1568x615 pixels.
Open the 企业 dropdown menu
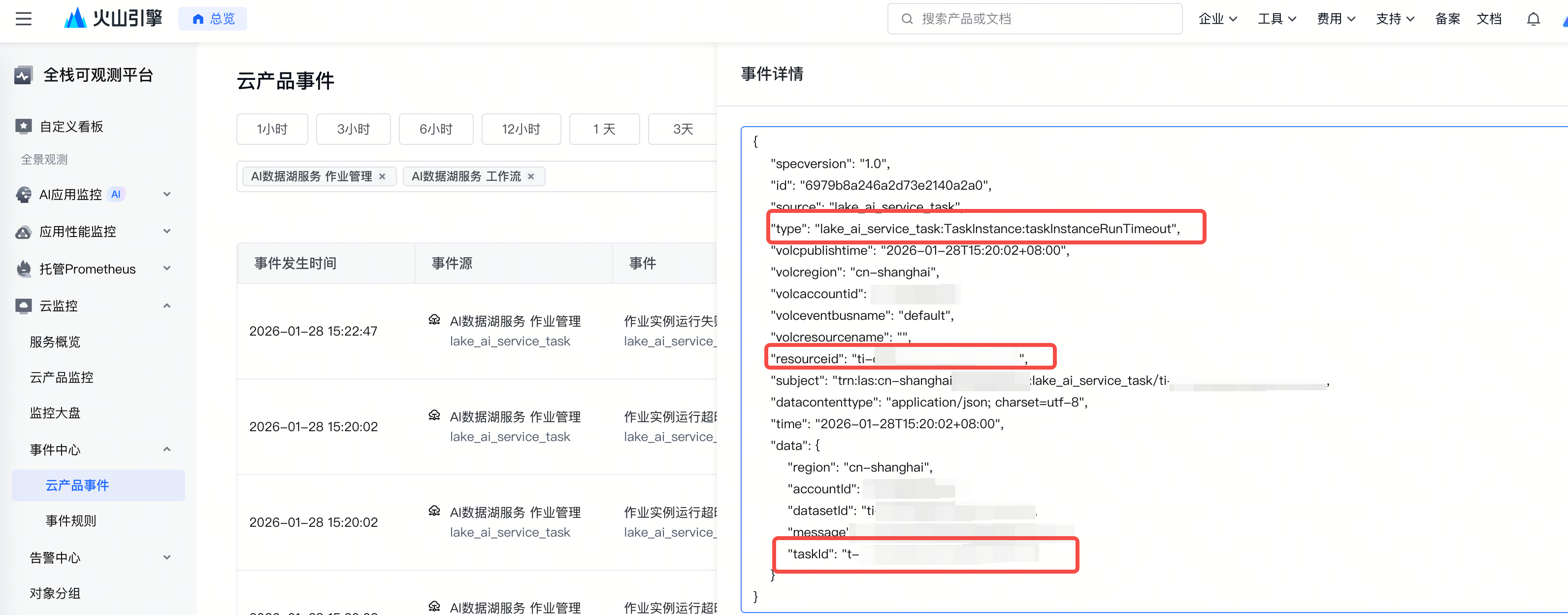pyautogui.click(x=1217, y=19)
